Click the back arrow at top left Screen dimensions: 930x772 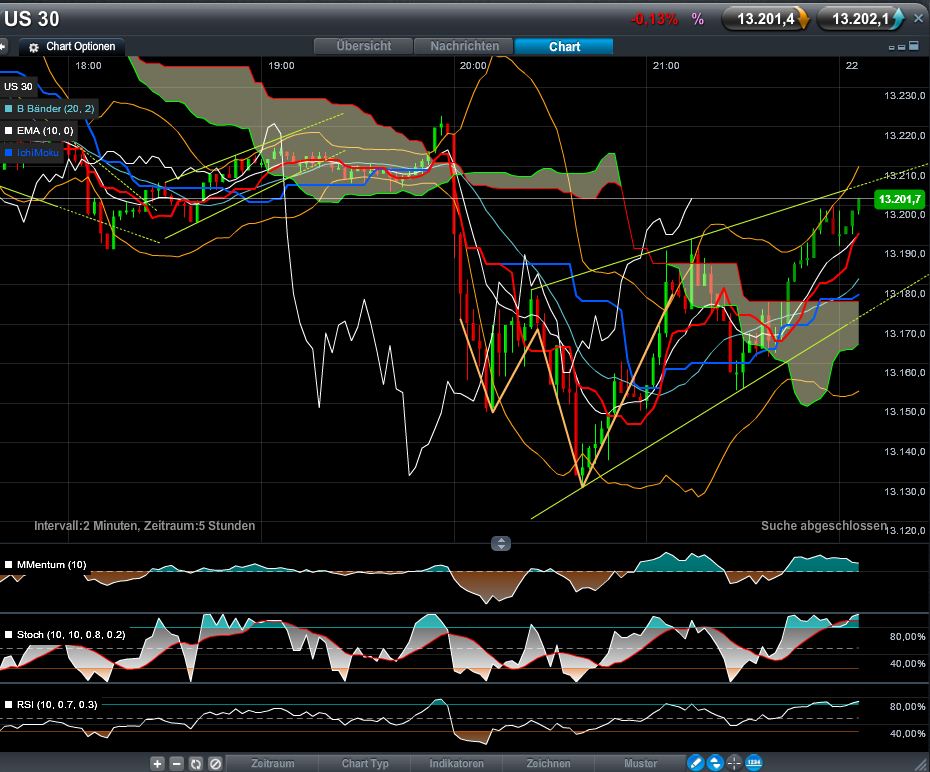(3, 46)
